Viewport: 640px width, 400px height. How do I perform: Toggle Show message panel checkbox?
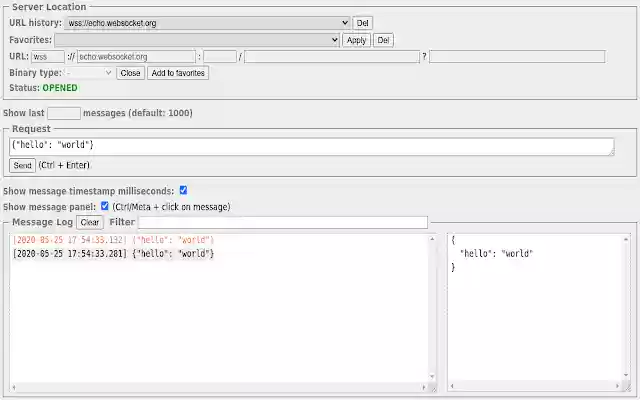pyautogui.click(x=104, y=206)
